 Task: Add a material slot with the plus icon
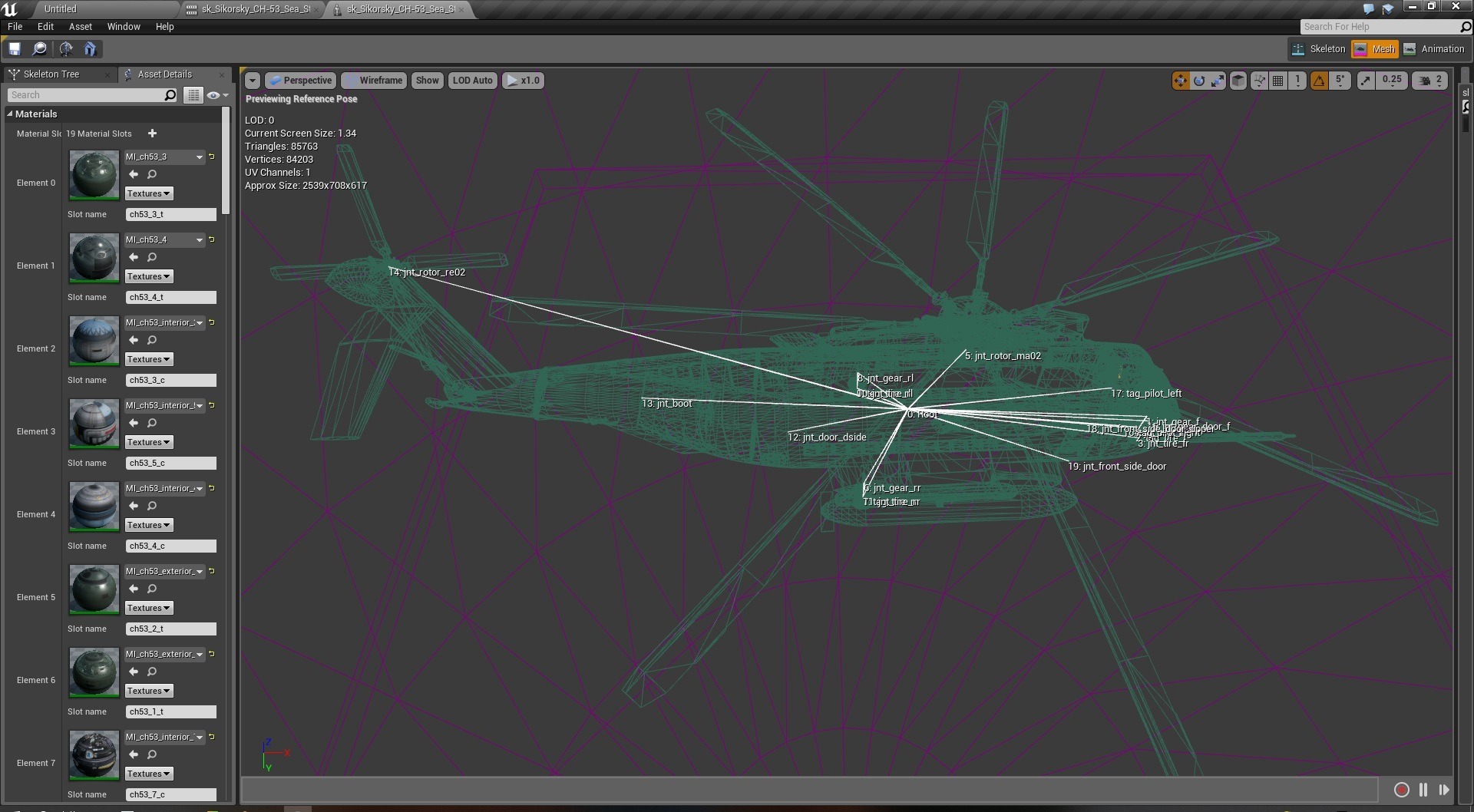point(152,134)
